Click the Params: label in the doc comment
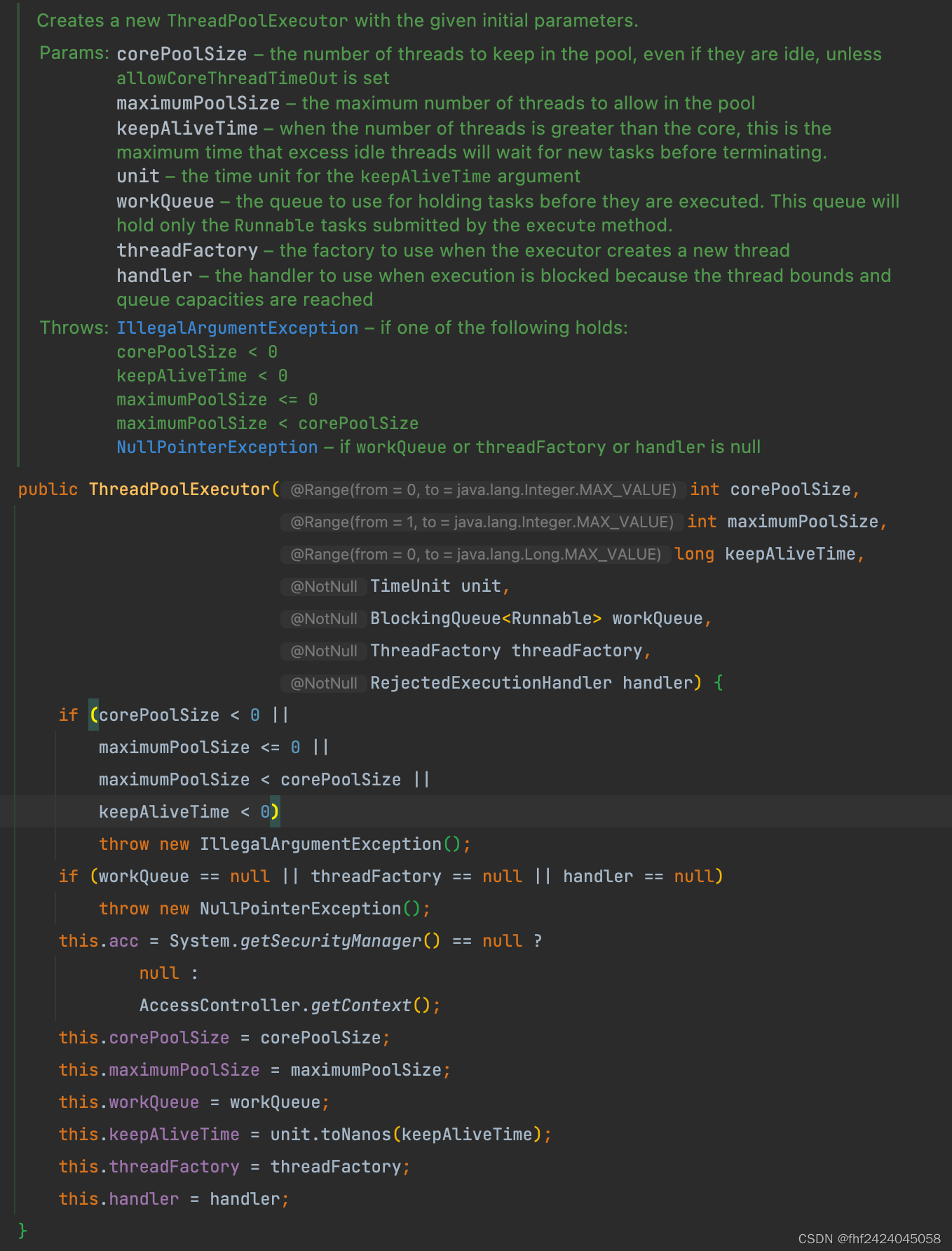952x1251 pixels. click(x=74, y=53)
